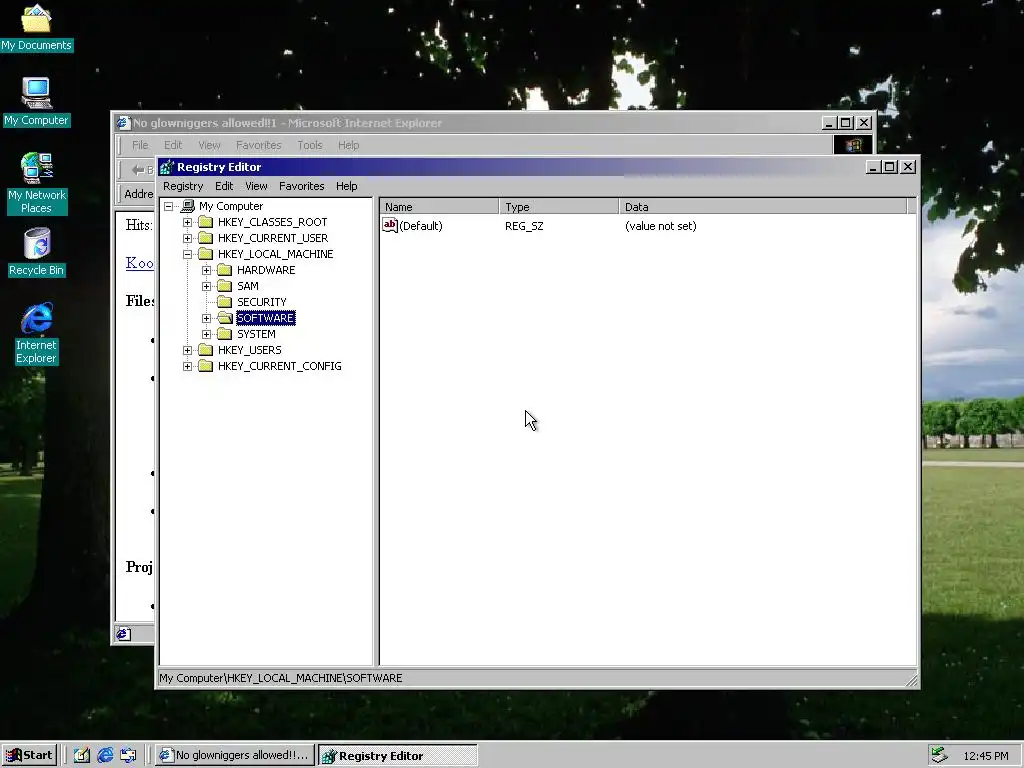Click the Name column header
This screenshot has height=768, width=1024.
point(439,207)
